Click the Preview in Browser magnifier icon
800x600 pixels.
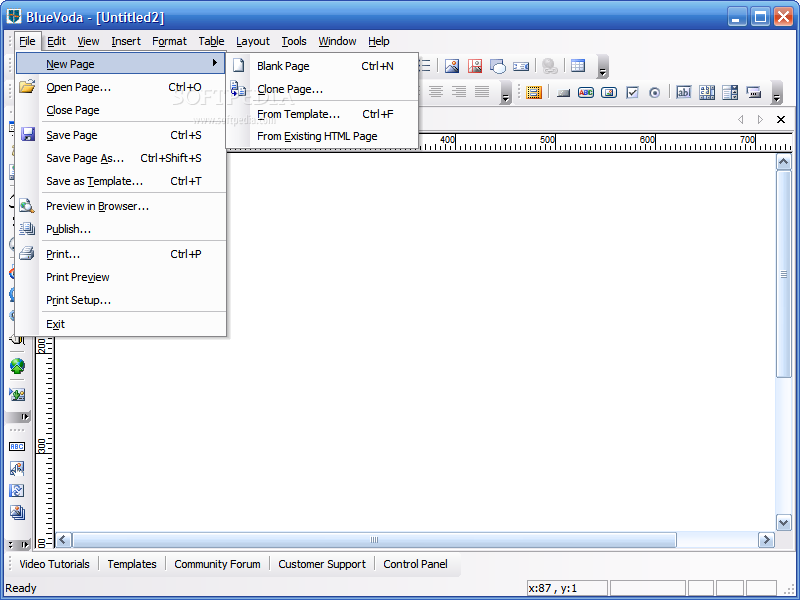[27, 206]
